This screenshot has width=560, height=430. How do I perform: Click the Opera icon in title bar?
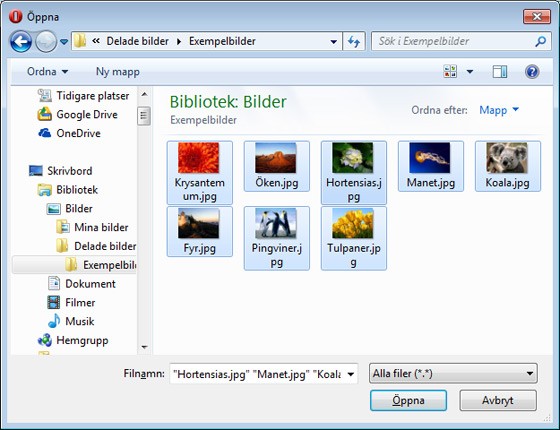pyautogui.click(x=15, y=16)
